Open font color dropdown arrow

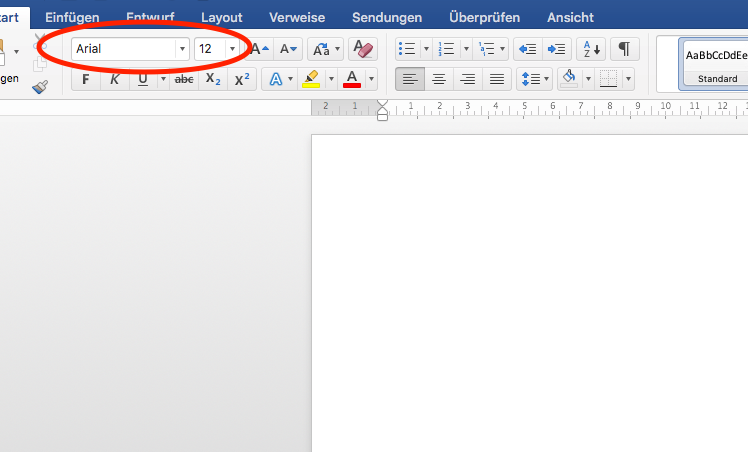tap(371, 79)
